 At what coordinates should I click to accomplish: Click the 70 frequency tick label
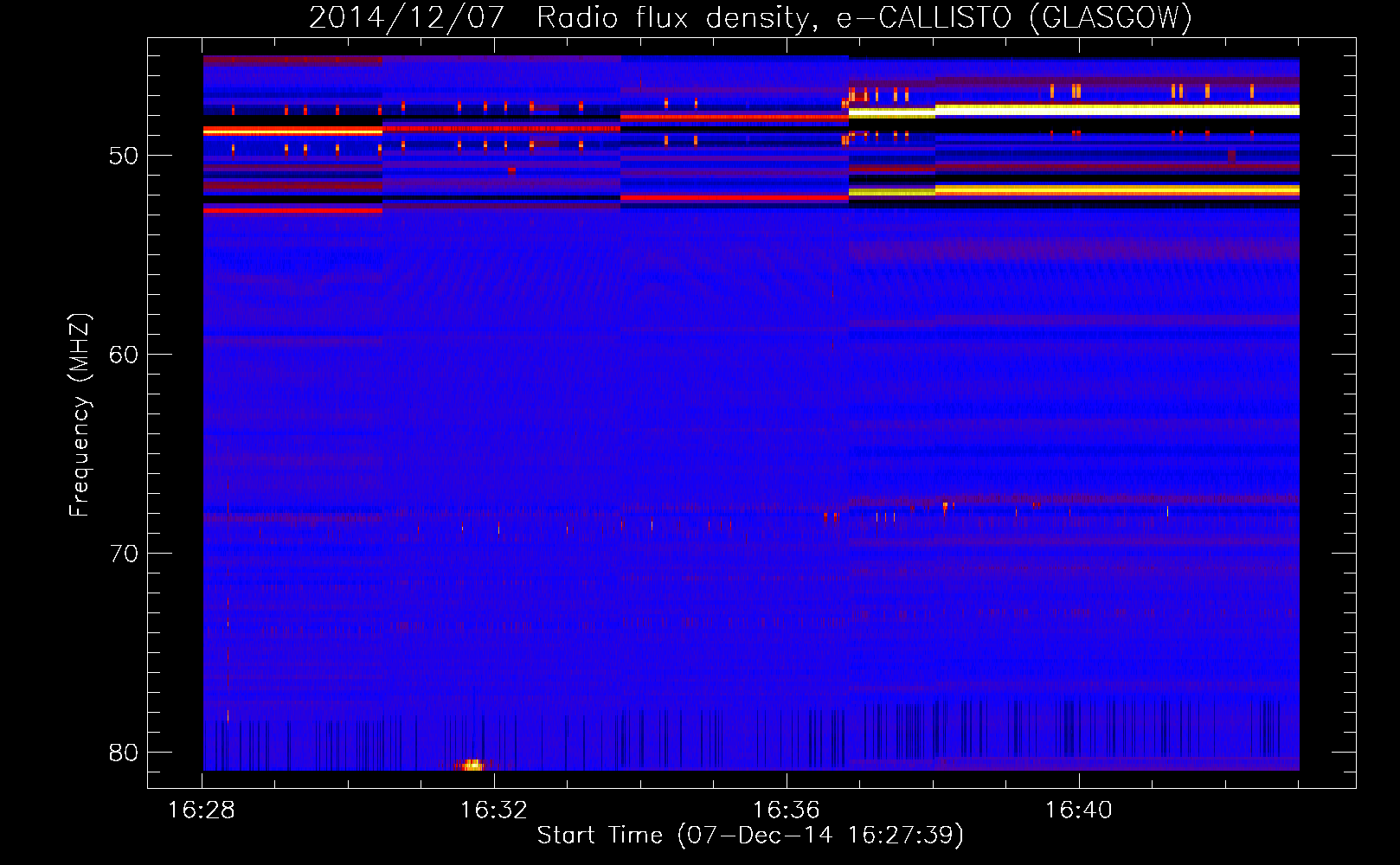point(124,554)
